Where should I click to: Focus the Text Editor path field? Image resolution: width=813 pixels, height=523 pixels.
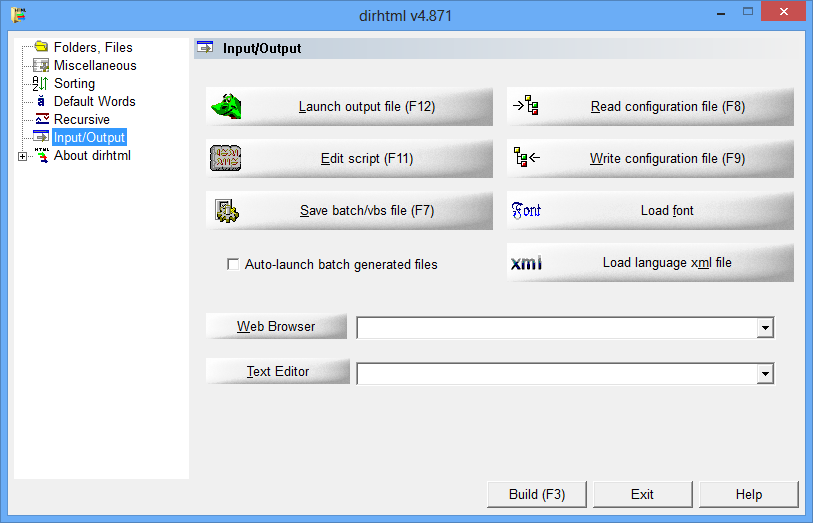(557, 373)
